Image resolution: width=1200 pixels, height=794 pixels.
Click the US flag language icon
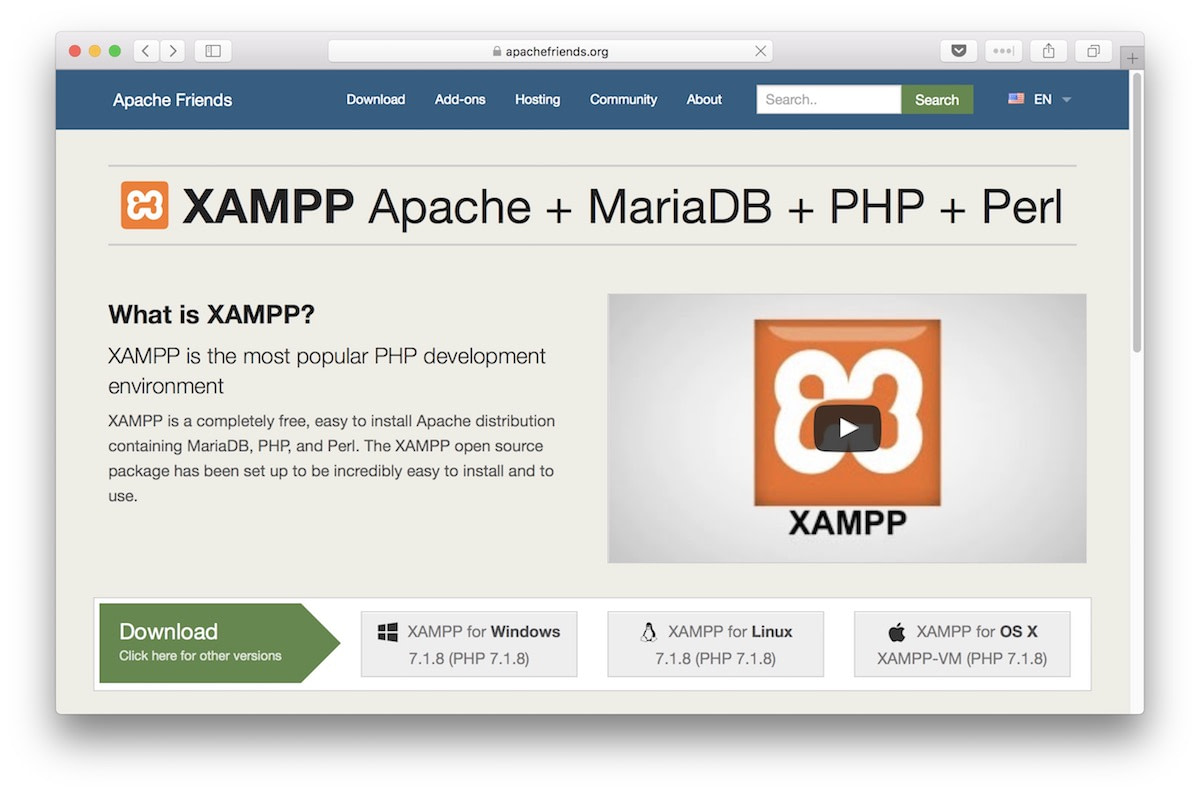coord(1016,99)
